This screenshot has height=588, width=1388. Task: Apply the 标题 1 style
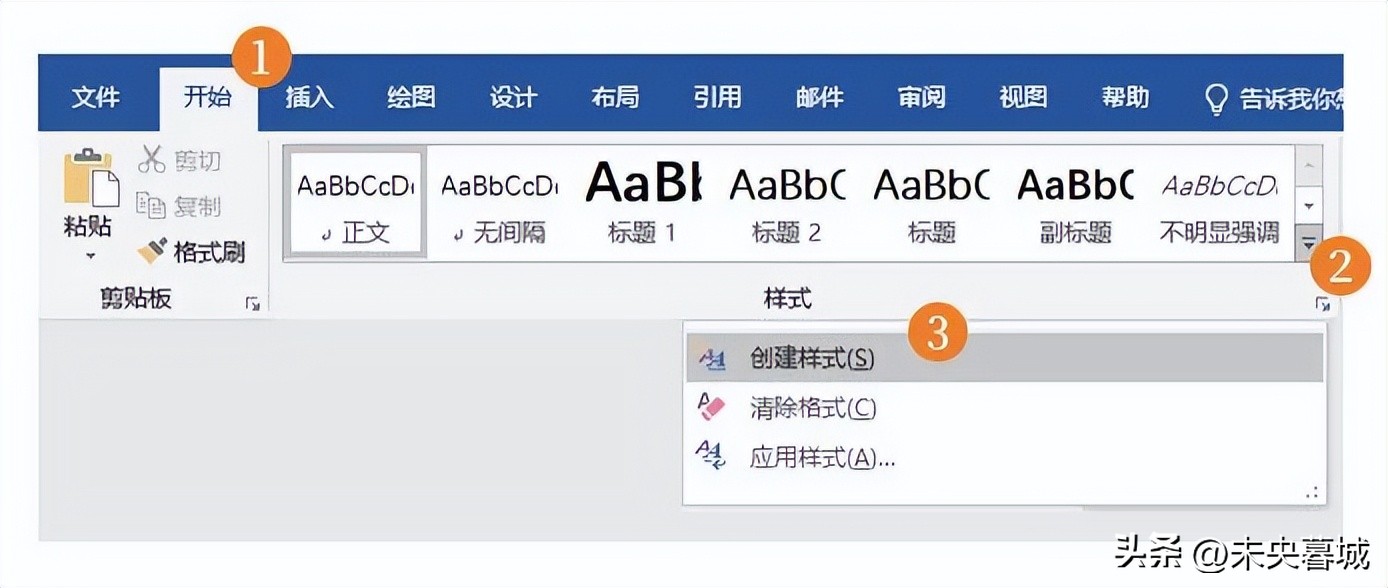[642, 203]
